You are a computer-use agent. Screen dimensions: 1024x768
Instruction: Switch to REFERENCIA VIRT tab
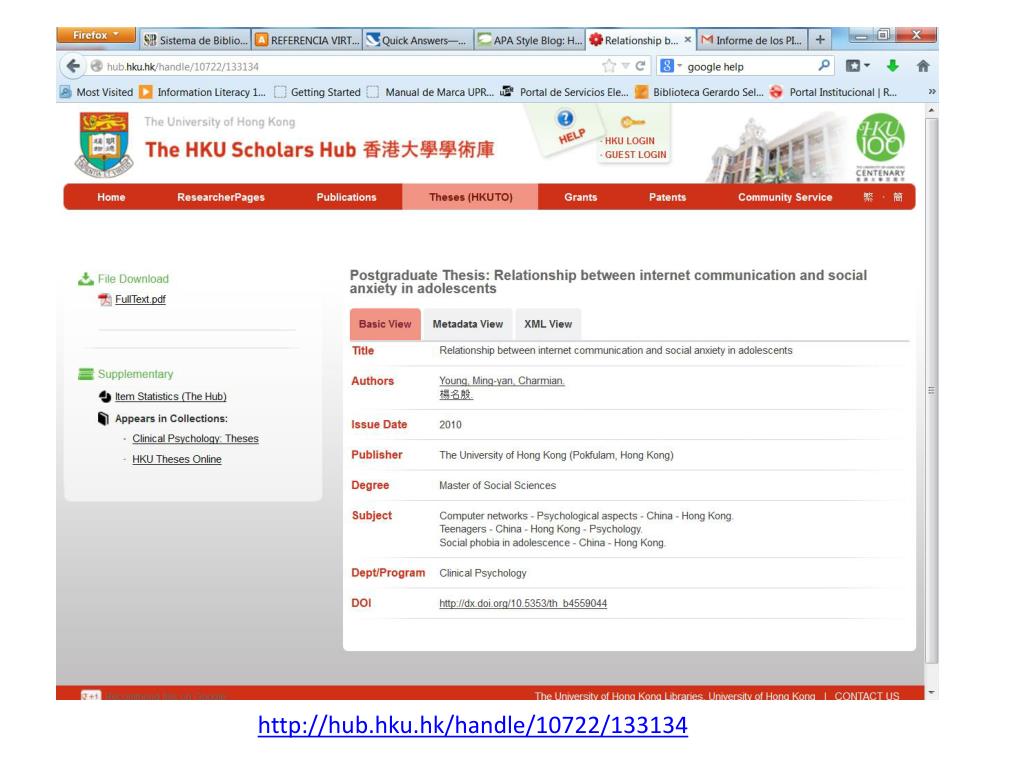tap(308, 40)
